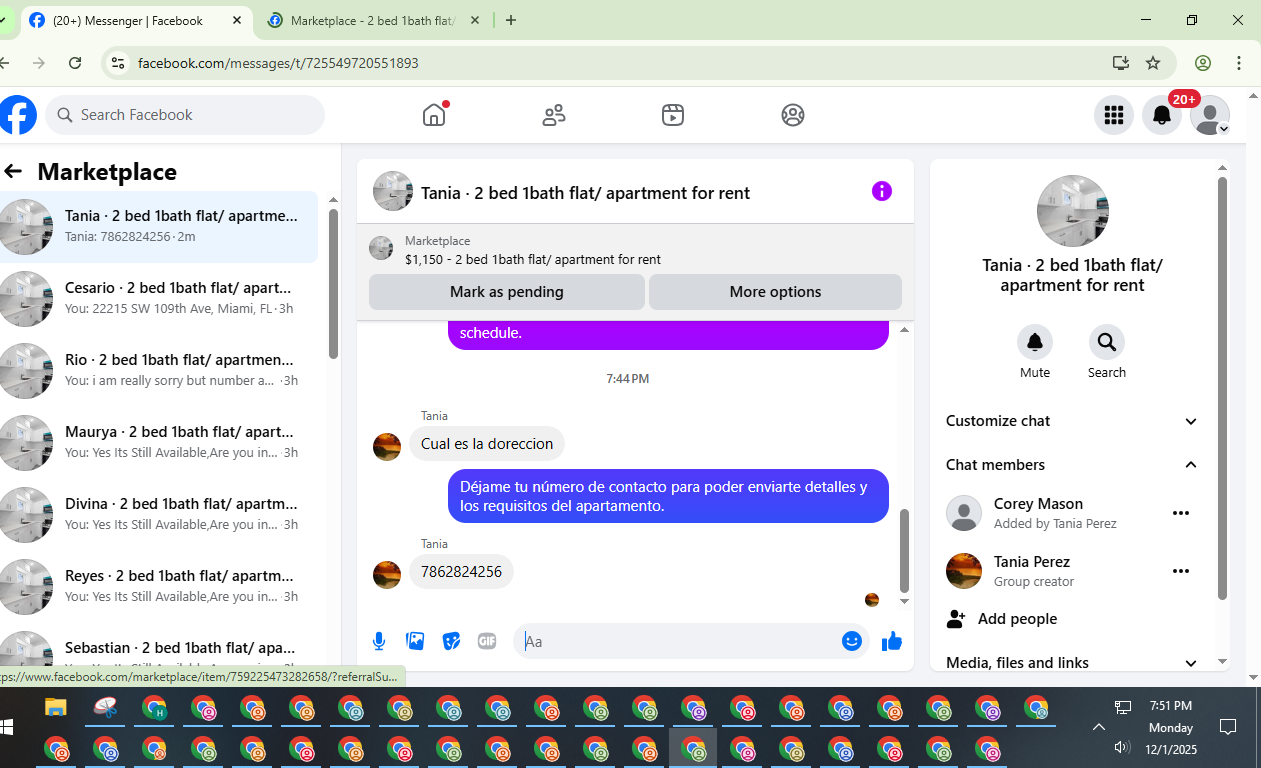
Task: Choose a sticker icon
Action: coord(451,641)
